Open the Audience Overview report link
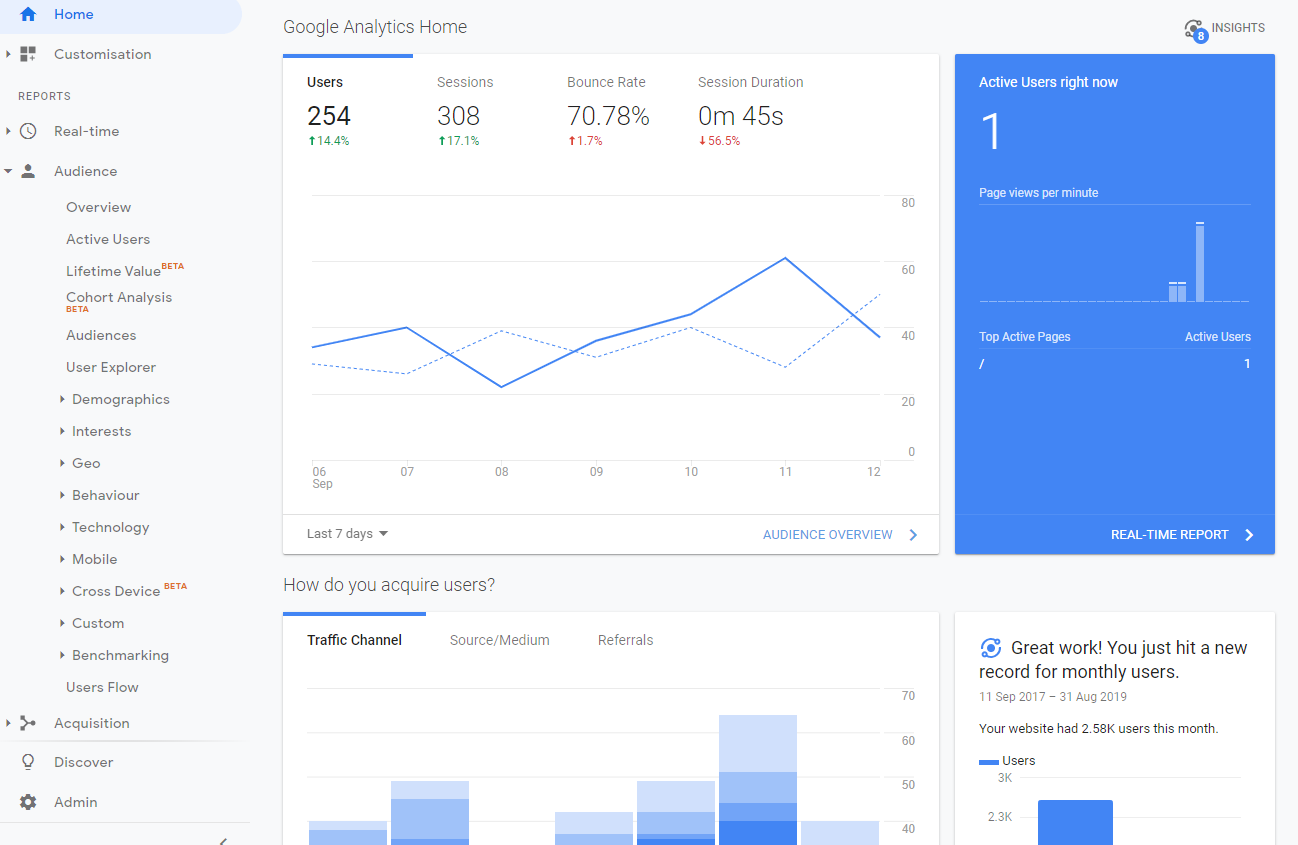The height and width of the screenshot is (845, 1298). point(828,535)
